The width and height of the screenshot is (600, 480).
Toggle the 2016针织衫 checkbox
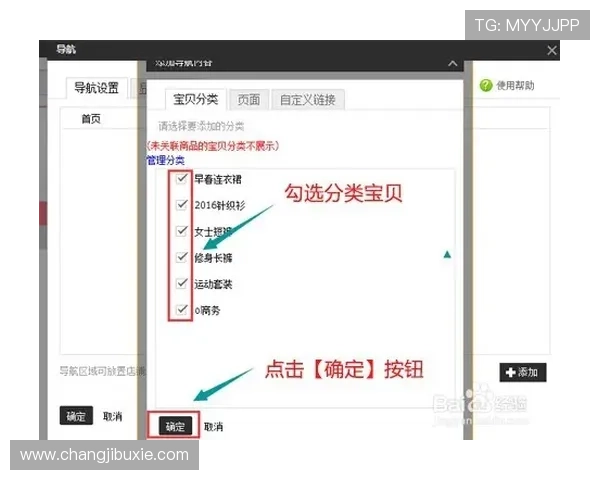181,205
